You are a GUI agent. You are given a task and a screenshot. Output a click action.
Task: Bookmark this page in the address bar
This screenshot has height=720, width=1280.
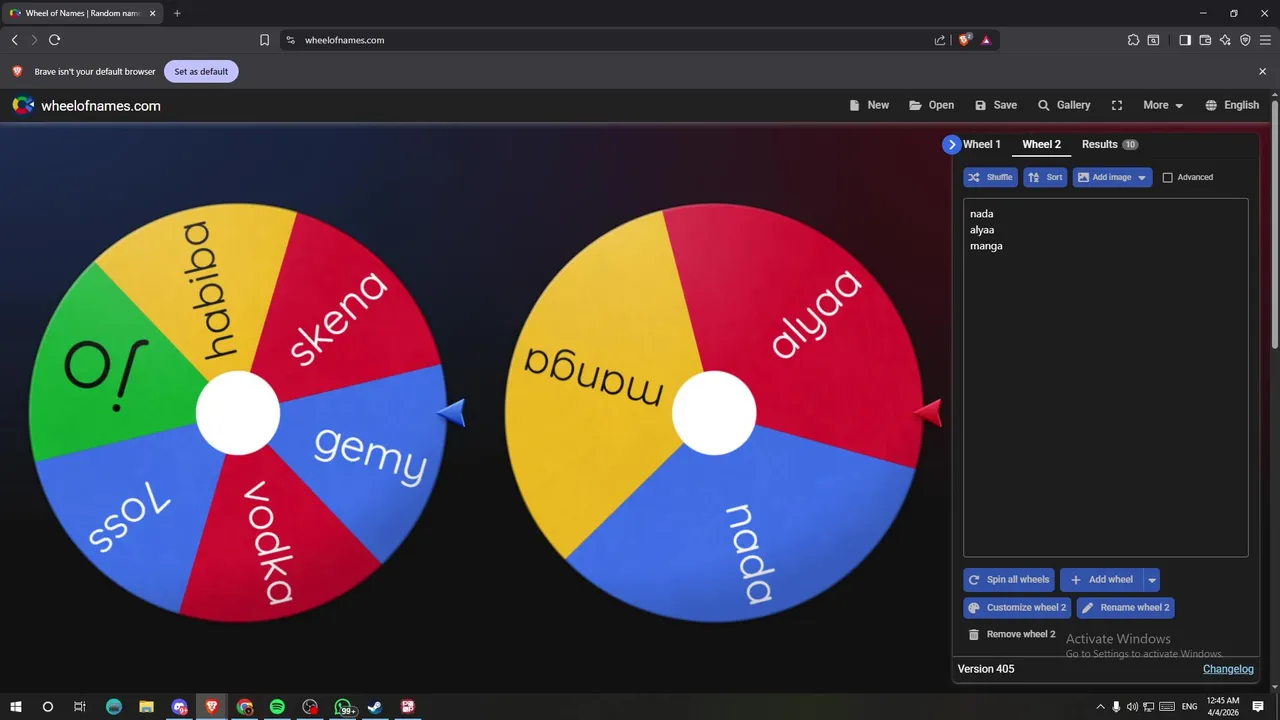point(264,40)
